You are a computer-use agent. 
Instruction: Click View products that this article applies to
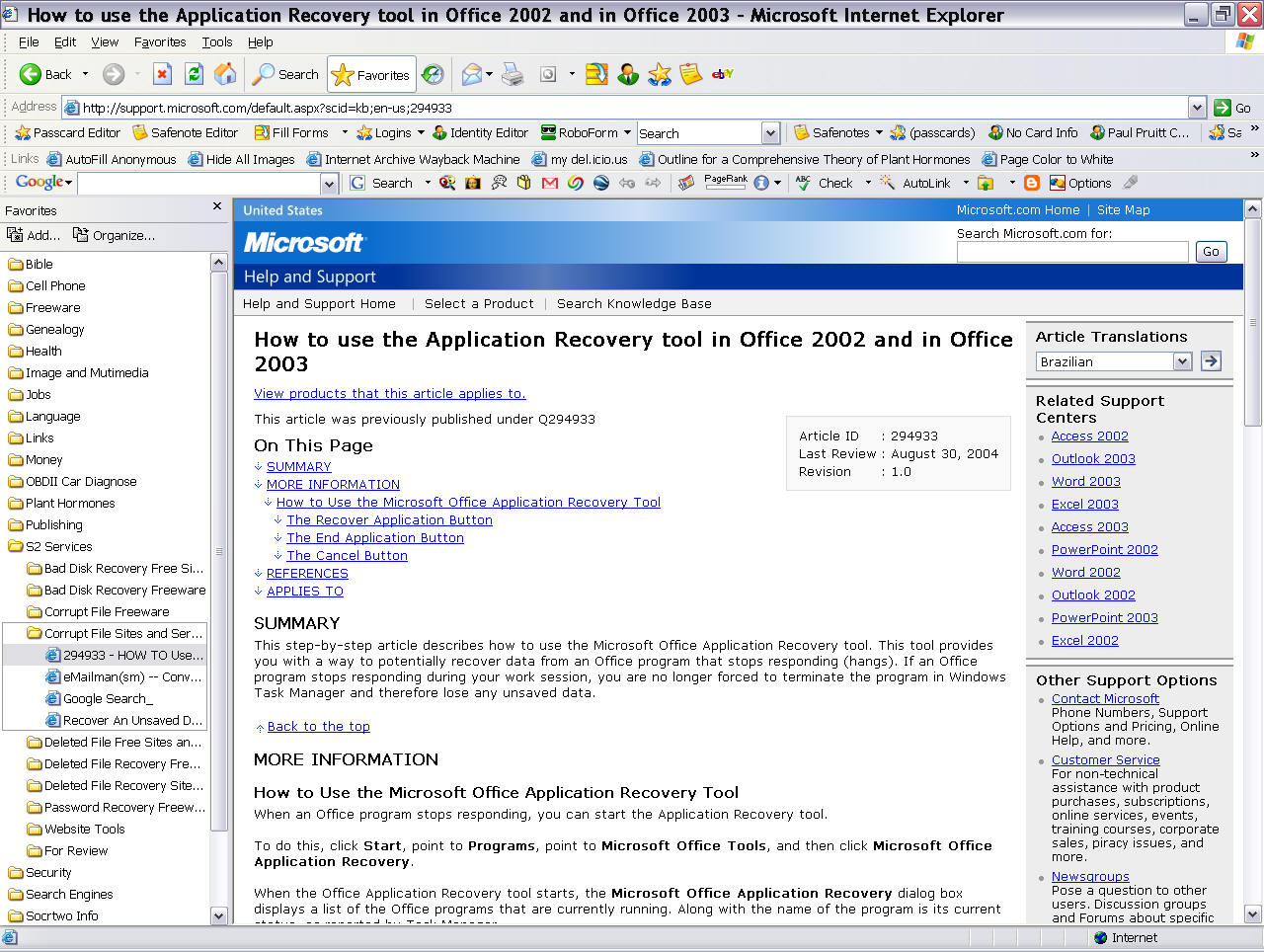[390, 393]
